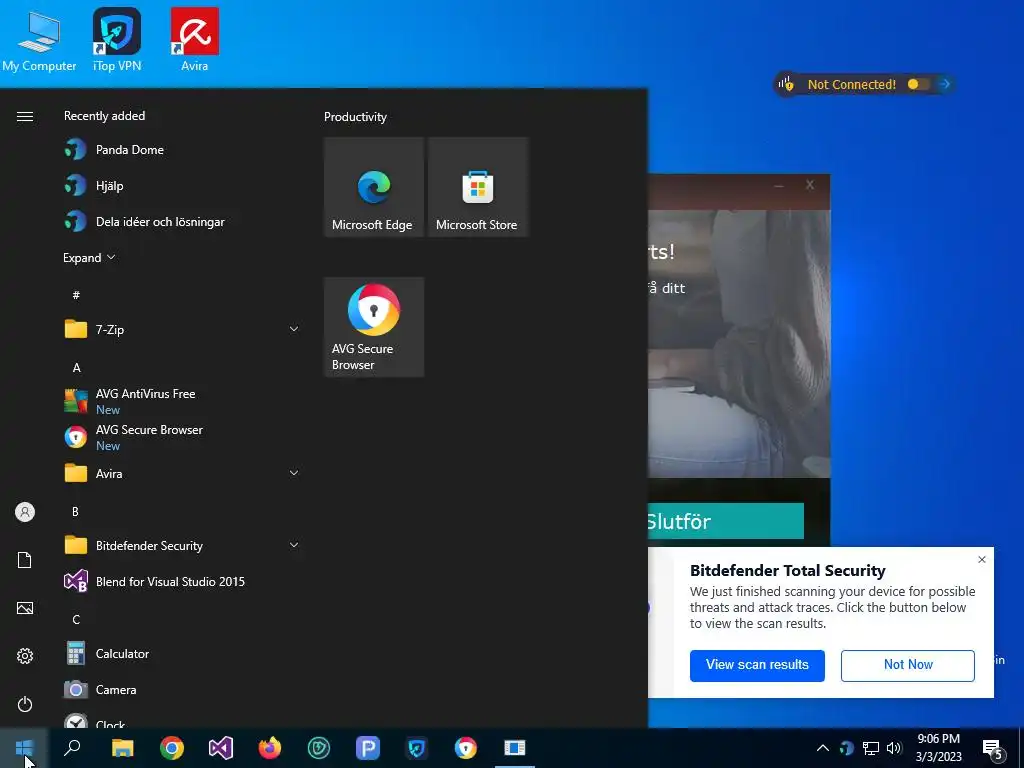1024x768 pixels.
Task: Open Pictures from the Start sidebar
Action: click(25, 608)
